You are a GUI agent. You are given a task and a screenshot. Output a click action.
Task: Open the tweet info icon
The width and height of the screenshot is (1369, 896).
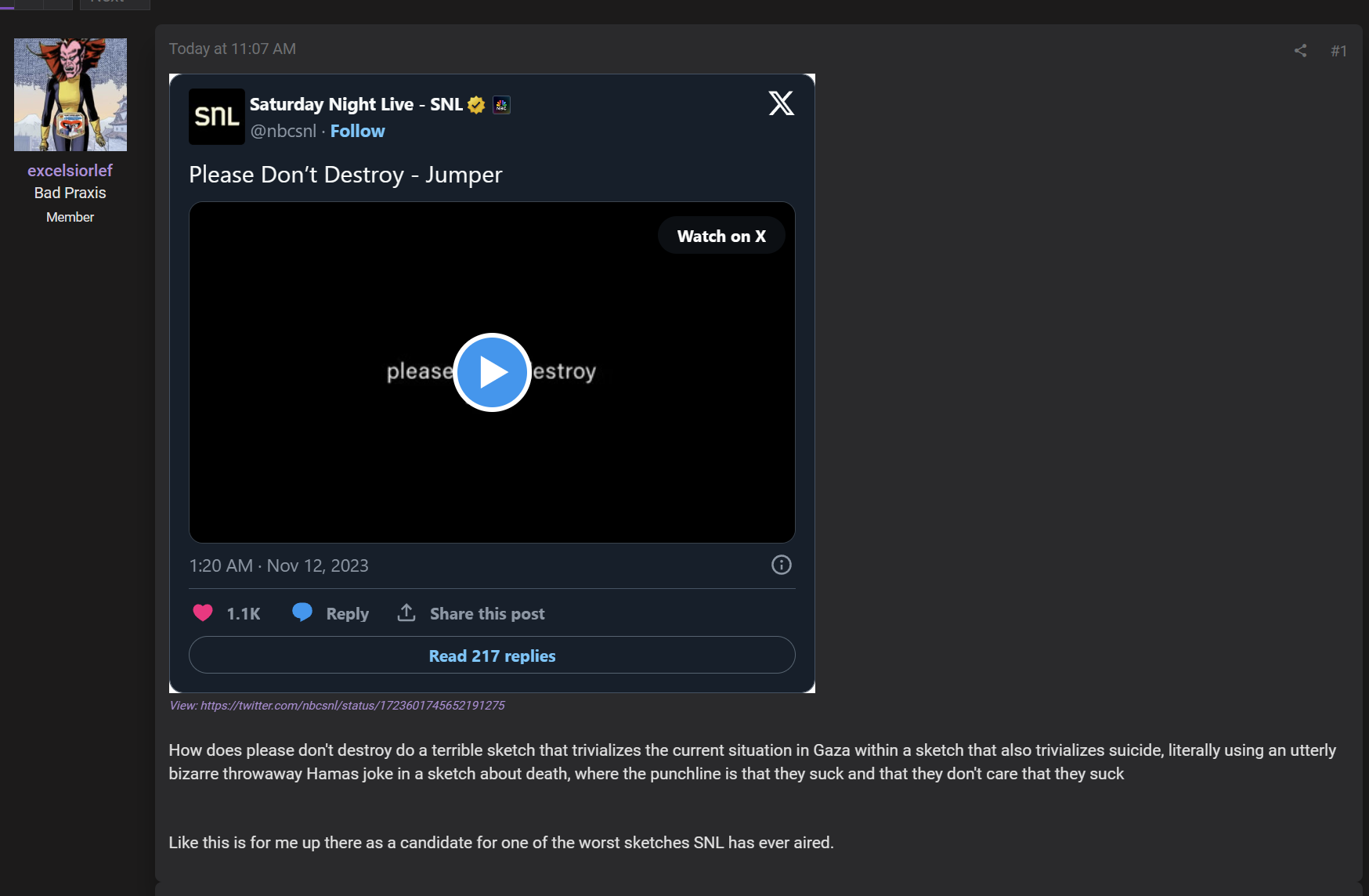tap(782, 565)
